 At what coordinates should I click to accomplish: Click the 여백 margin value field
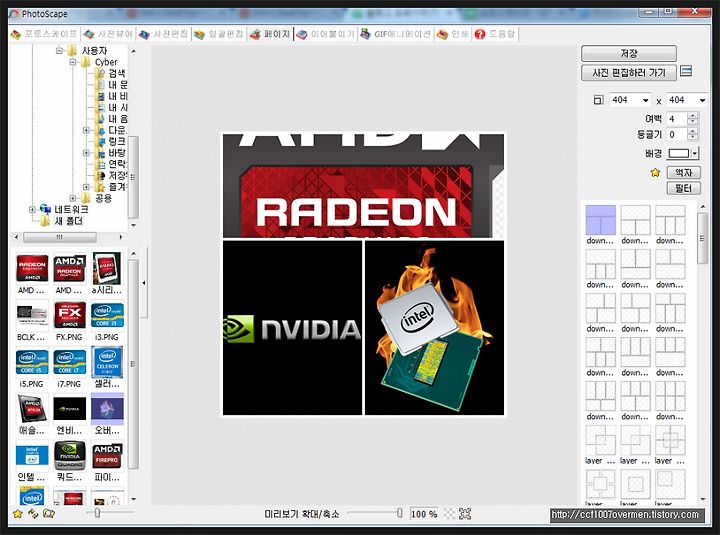pos(677,119)
